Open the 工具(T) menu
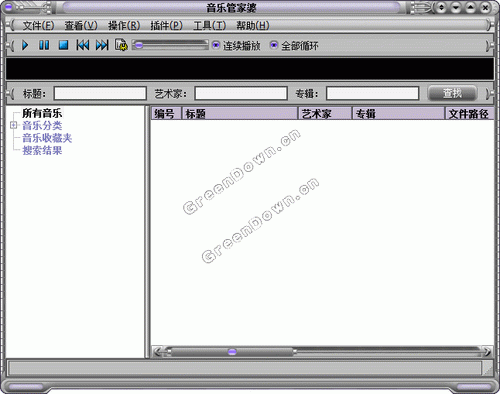This screenshot has width=500, height=394. 209,25
